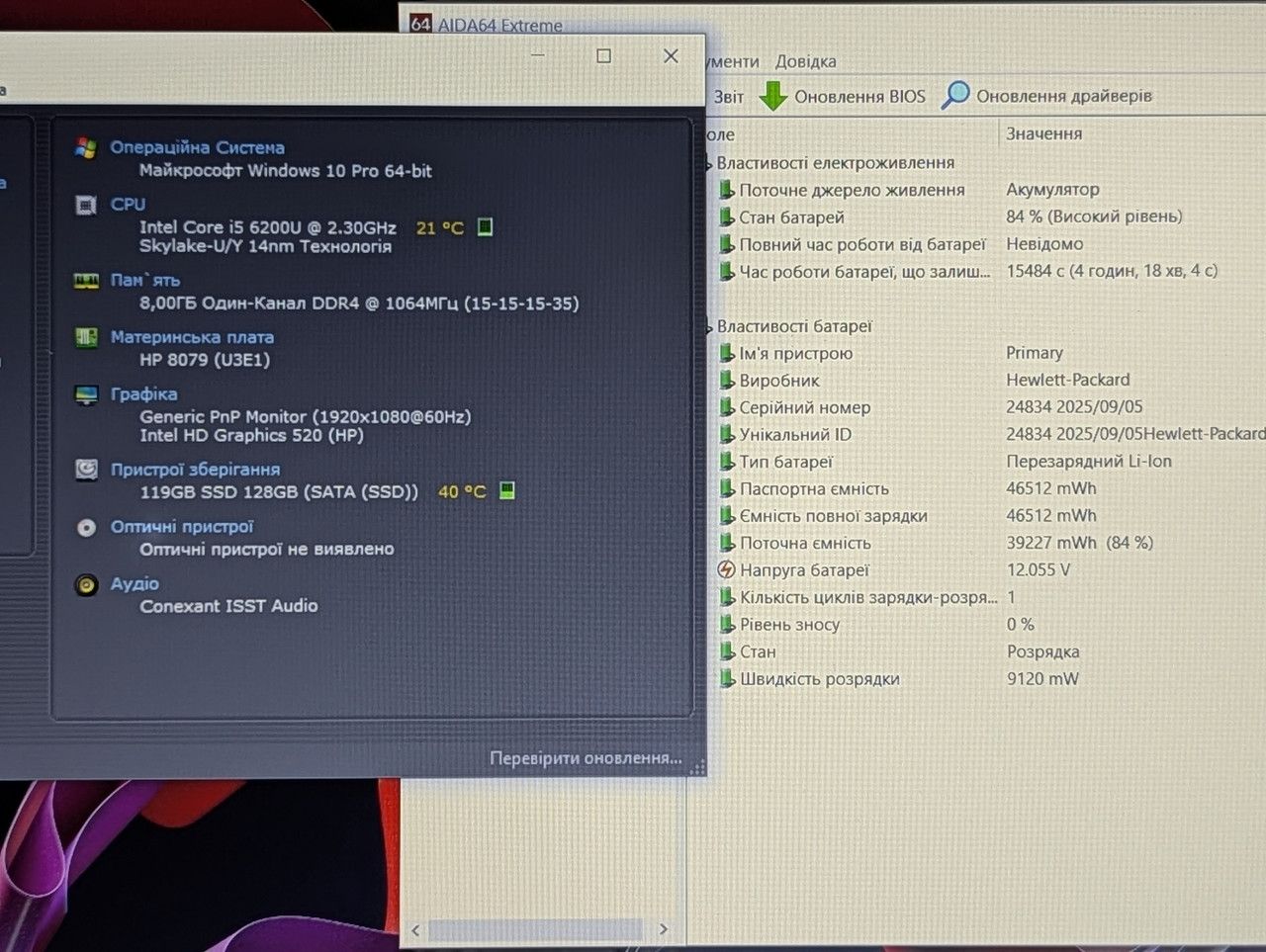Viewport: 1266px width, 952px height.
Task: Click the Audio speaker icon
Action: [x=86, y=584]
